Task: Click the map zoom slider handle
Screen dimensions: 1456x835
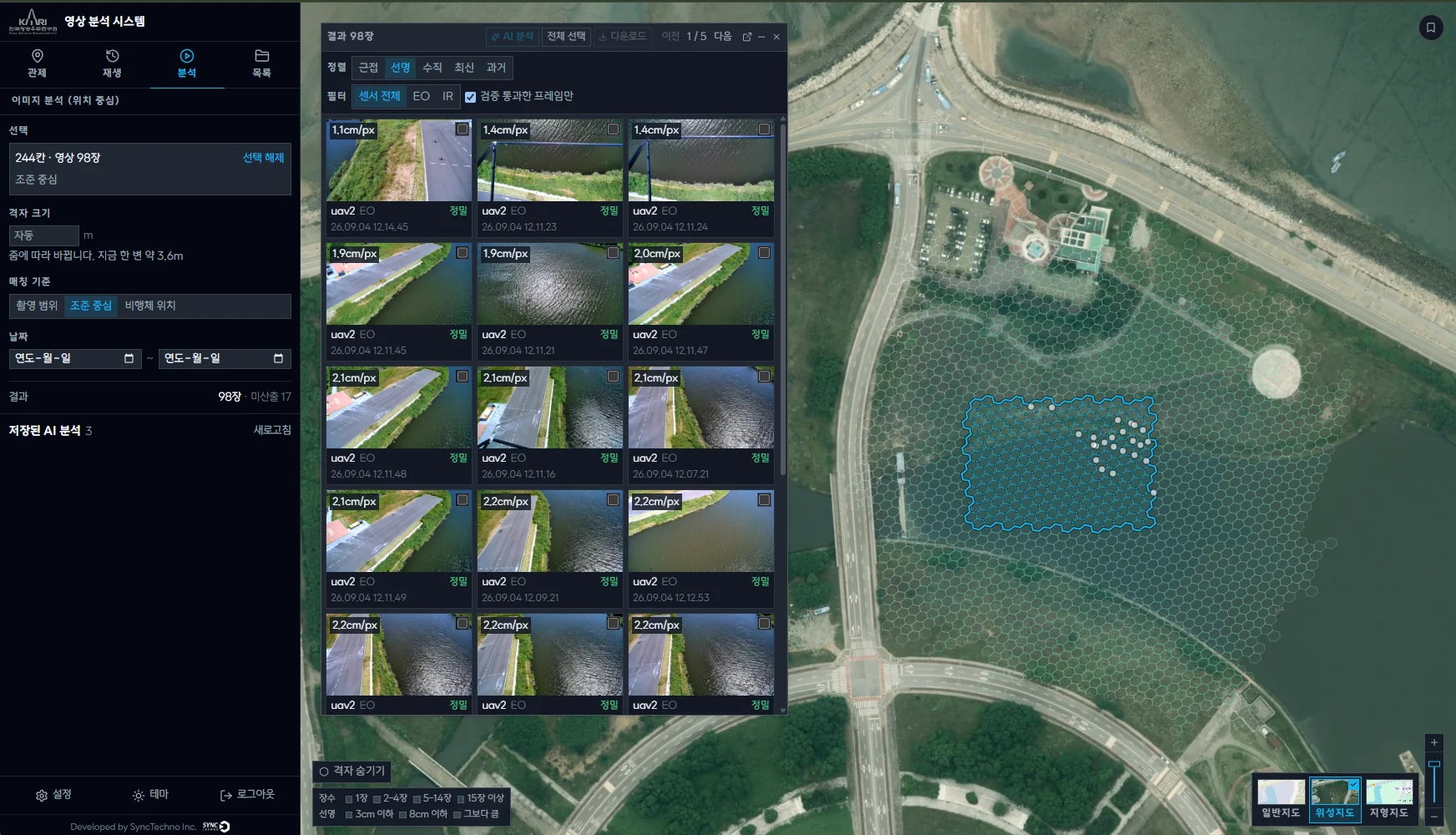Action: coord(1434,764)
